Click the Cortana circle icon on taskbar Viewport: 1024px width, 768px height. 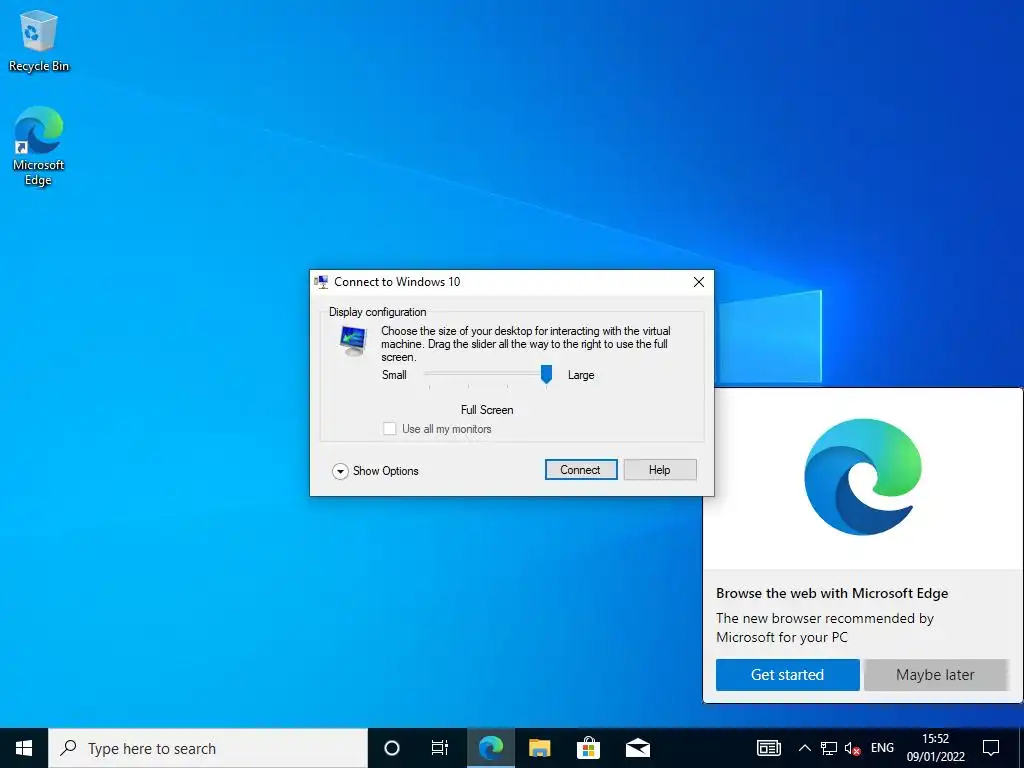(x=392, y=748)
